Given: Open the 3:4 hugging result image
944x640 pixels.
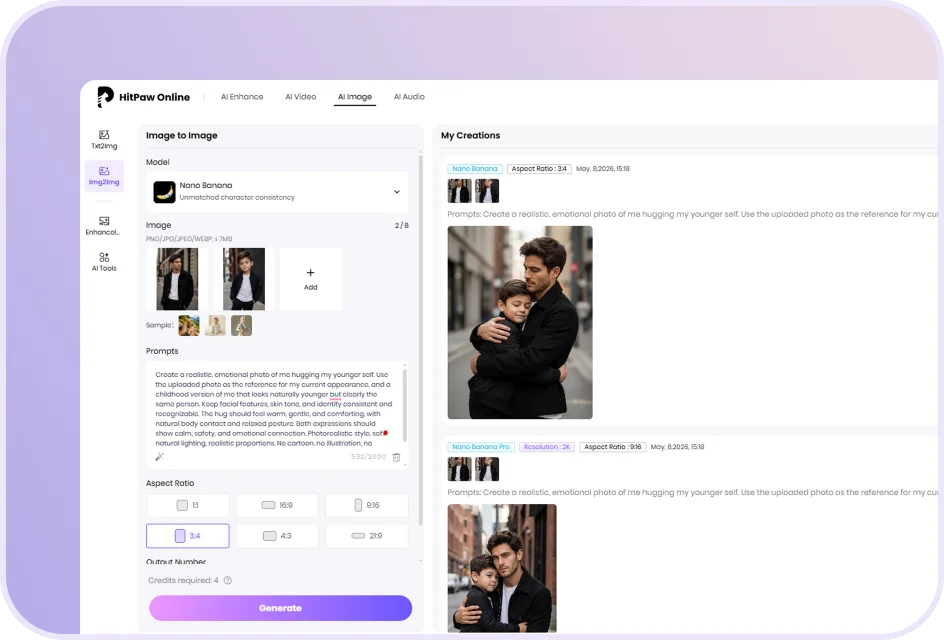Looking at the screenshot, I should tap(520, 323).
